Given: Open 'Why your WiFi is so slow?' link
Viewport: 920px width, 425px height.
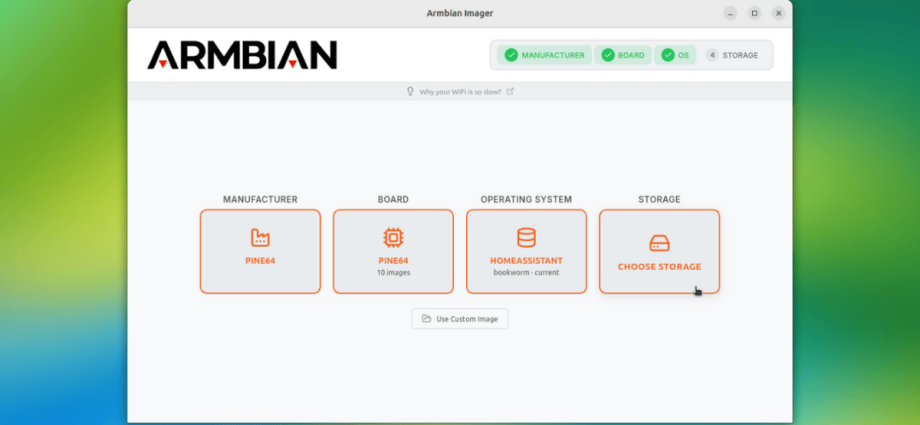Looking at the screenshot, I should pos(461,92).
